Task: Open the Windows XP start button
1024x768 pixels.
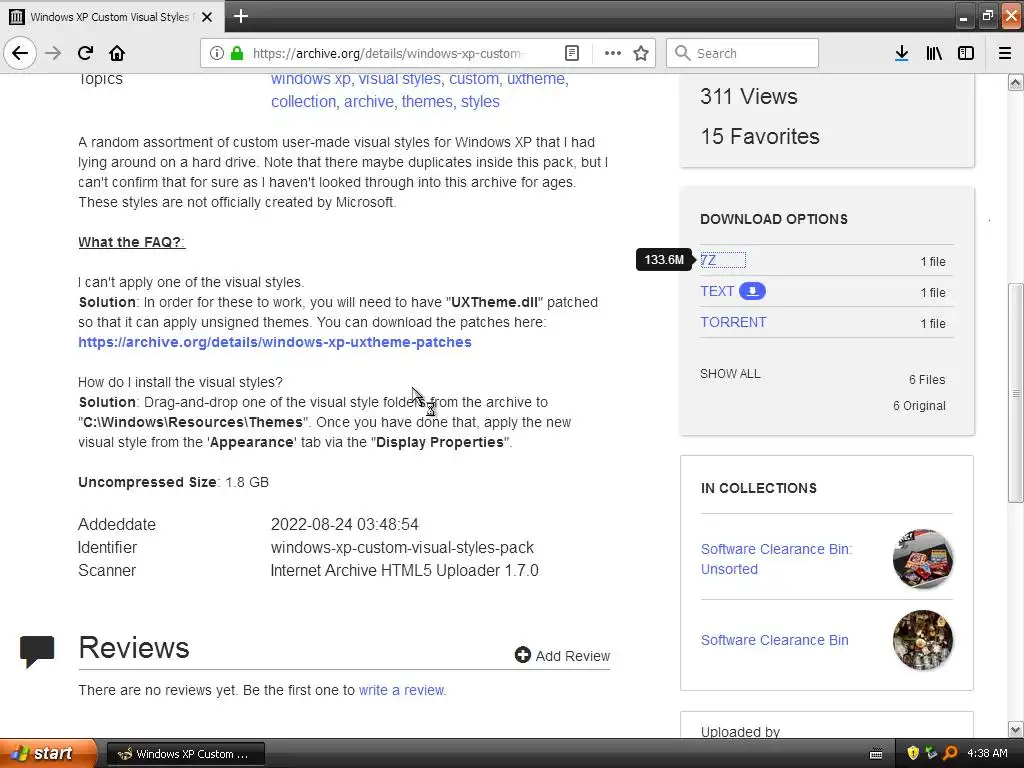Action: point(47,754)
